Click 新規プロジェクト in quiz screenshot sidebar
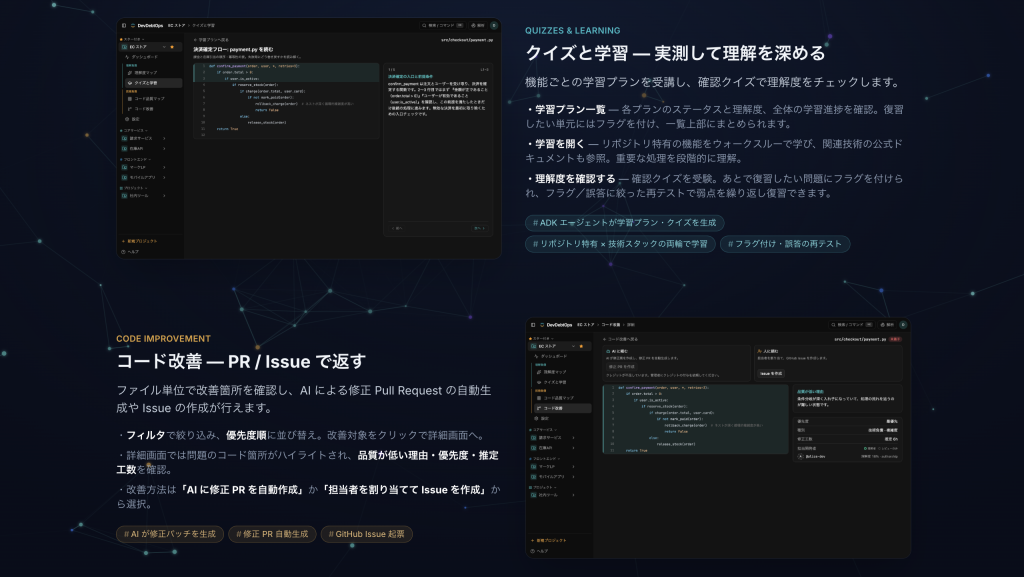 pos(140,241)
